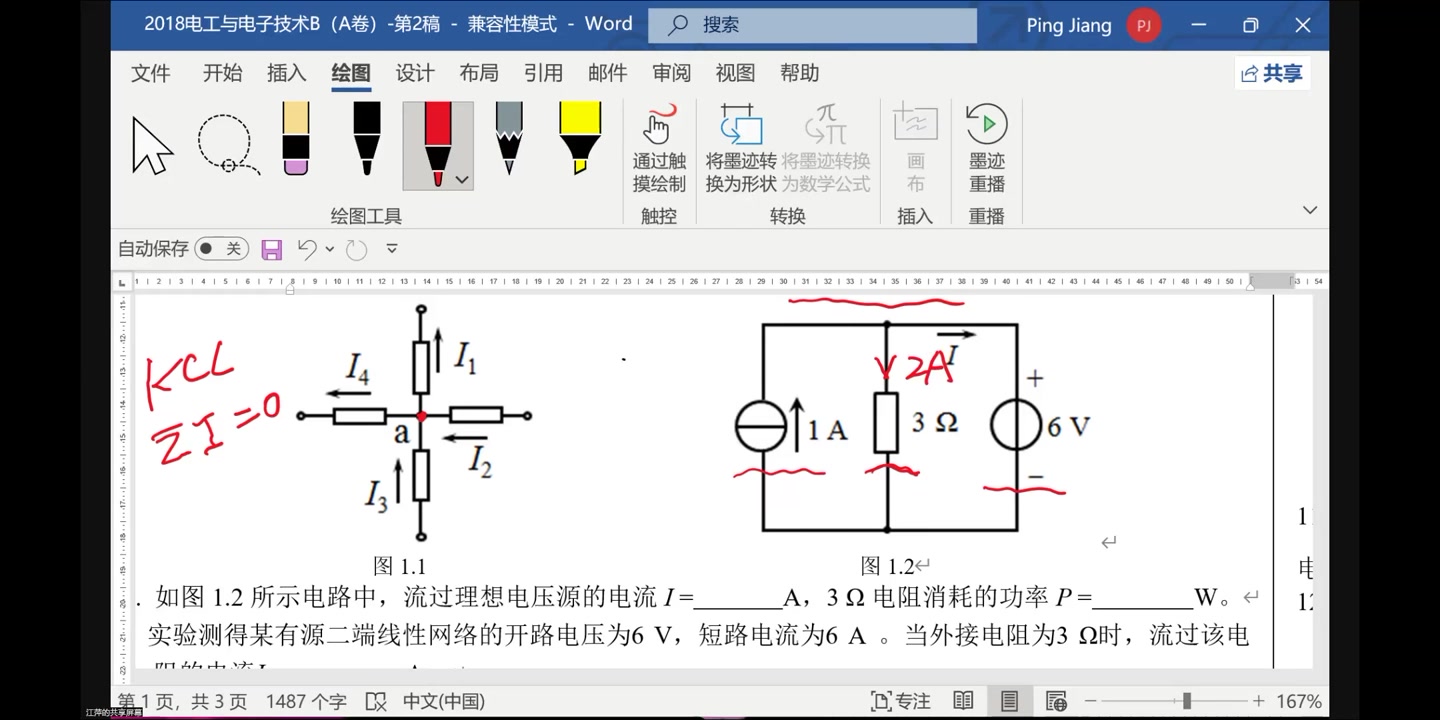Select the arrow Select Objects tool
This screenshot has width=1440, height=720.
click(x=153, y=146)
